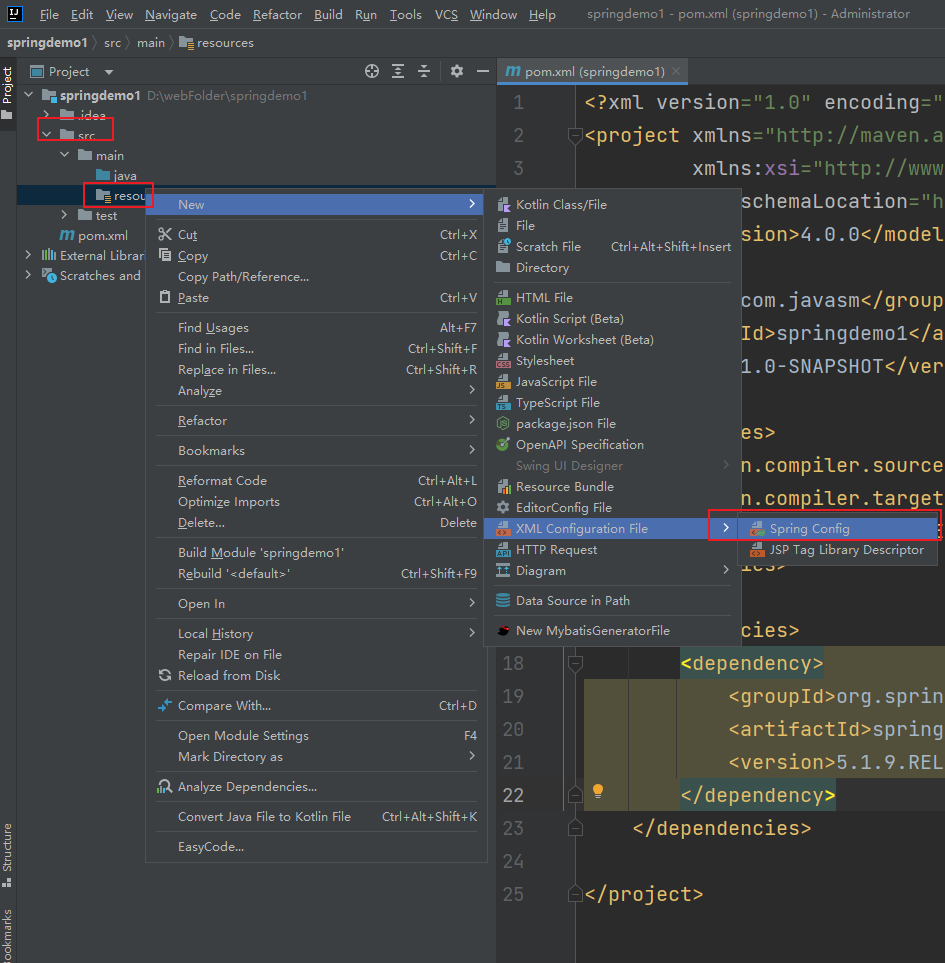Expand Scratches and Consoles node
This screenshot has height=963, width=945.
coord(28,275)
